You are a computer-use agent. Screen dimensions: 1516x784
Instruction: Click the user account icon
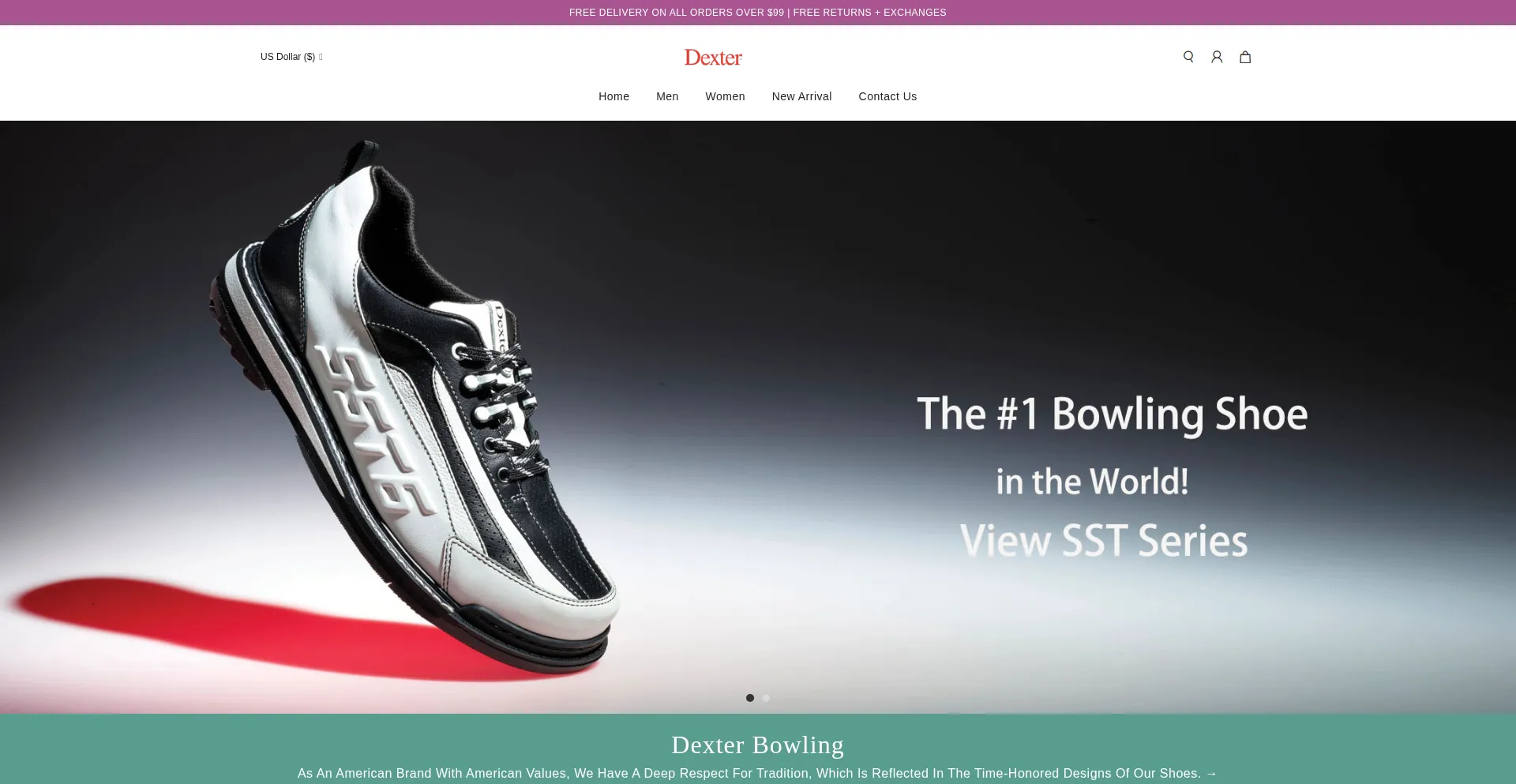[x=1217, y=57]
